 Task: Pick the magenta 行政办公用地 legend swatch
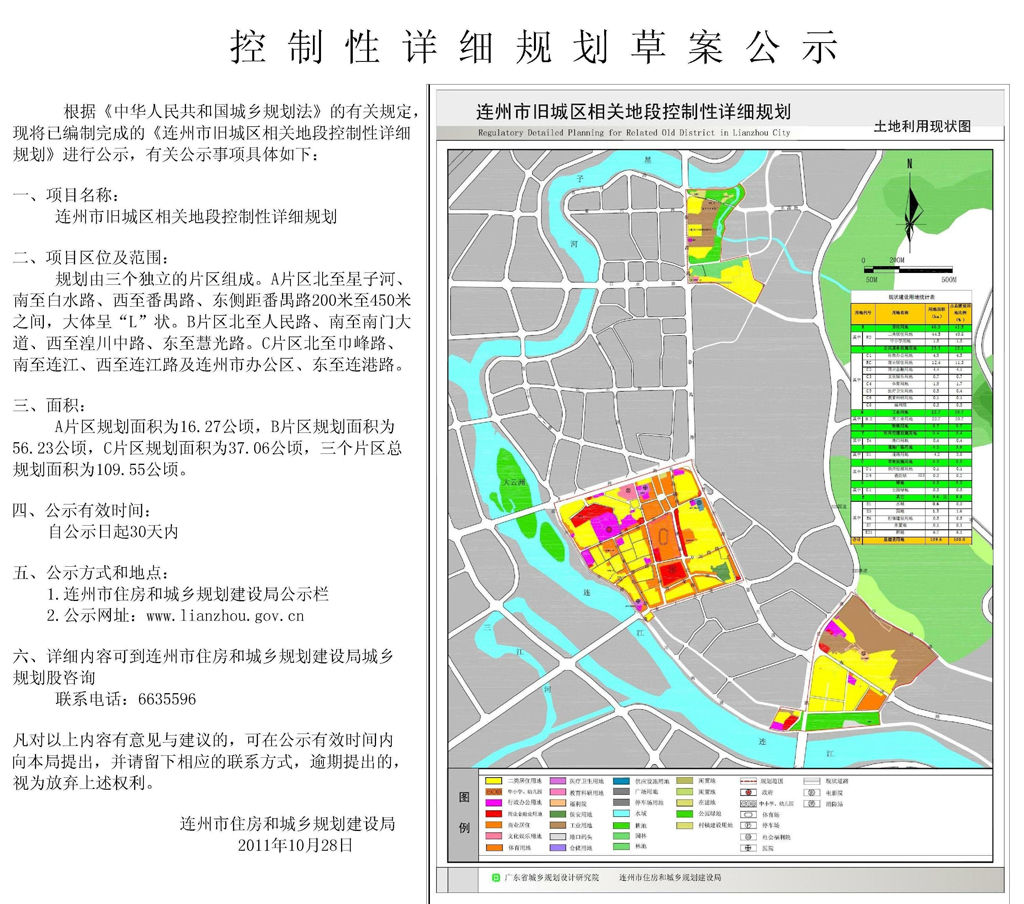coord(493,802)
